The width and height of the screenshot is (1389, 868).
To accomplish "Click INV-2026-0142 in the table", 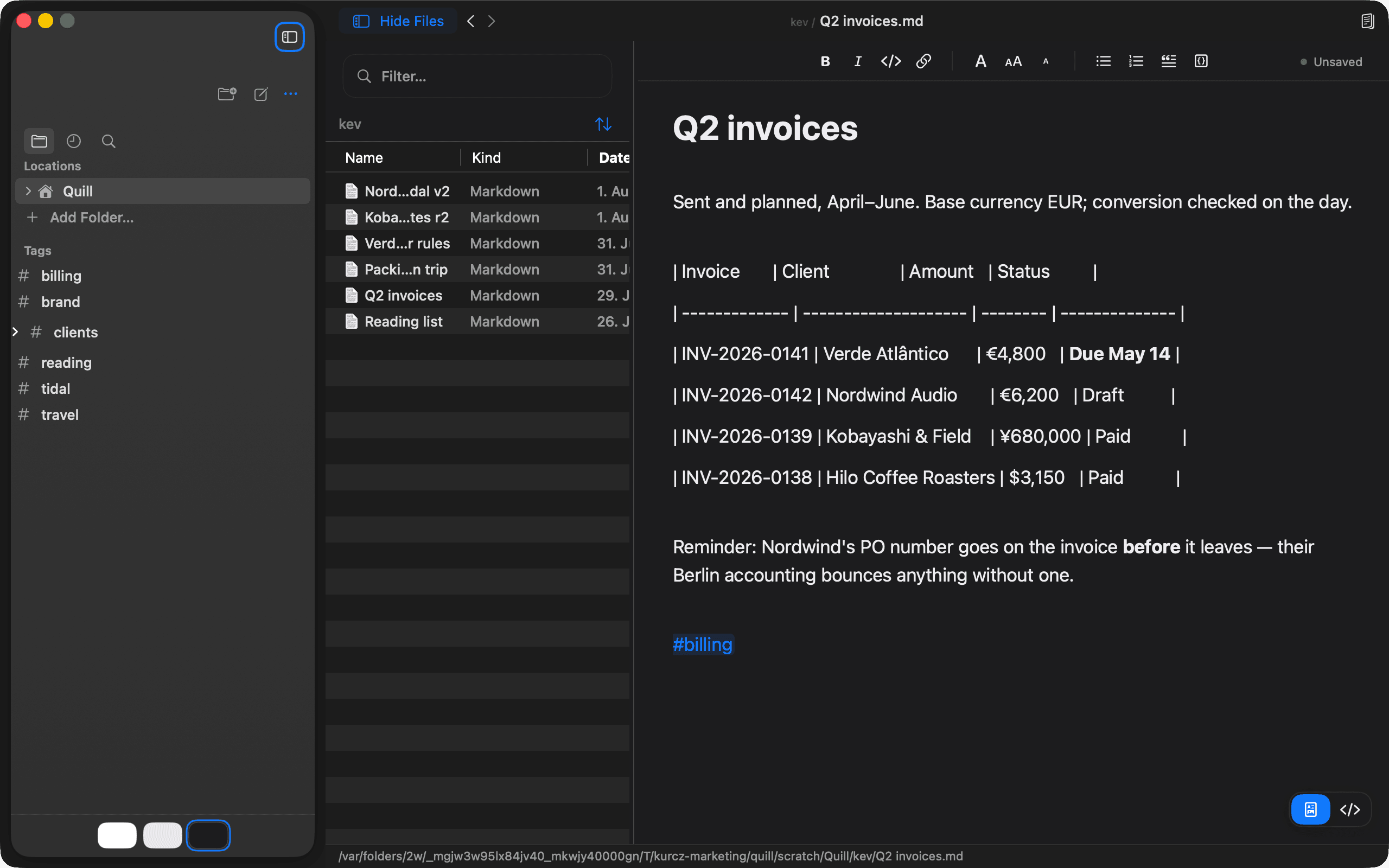I will coord(746,395).
